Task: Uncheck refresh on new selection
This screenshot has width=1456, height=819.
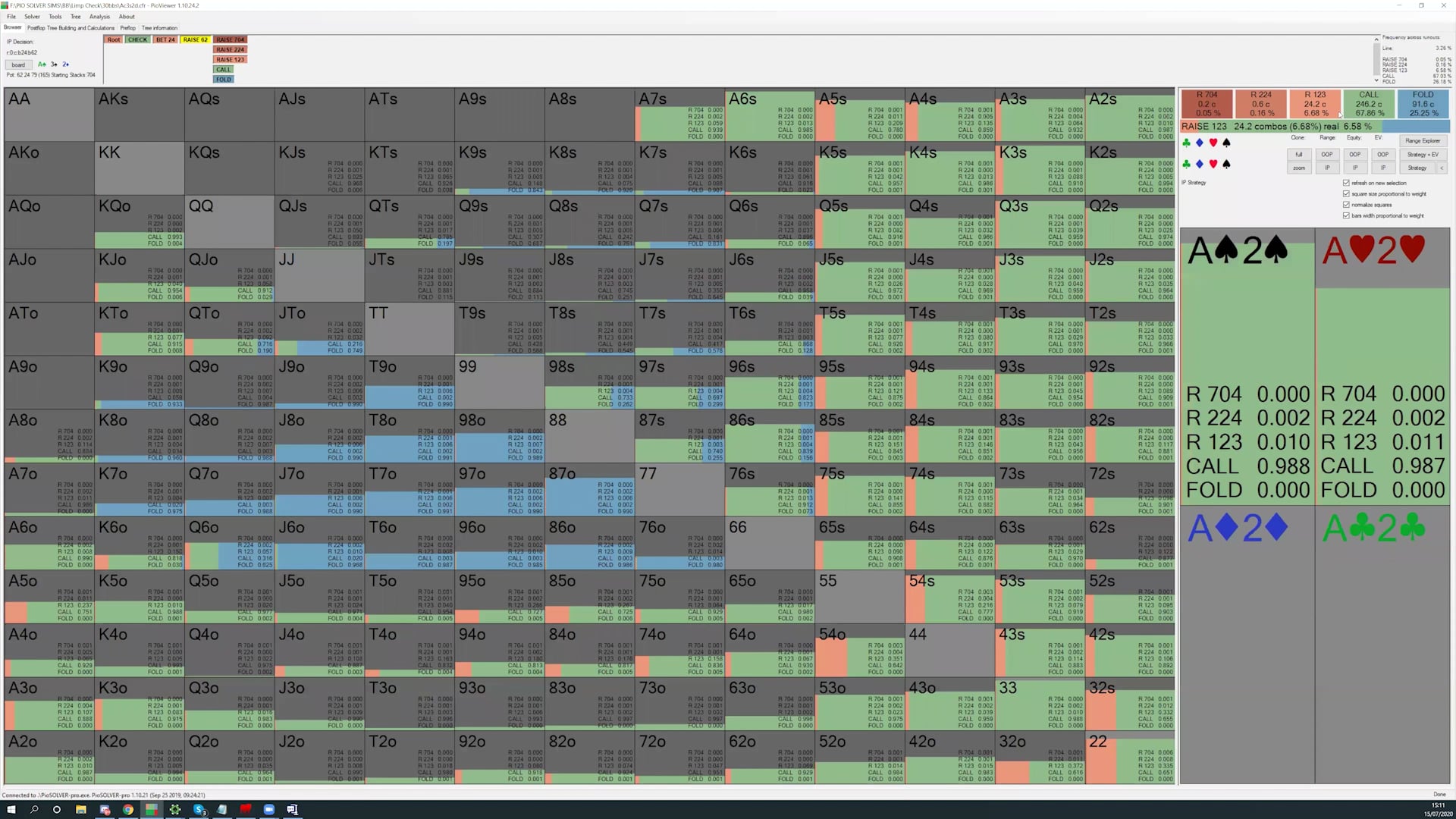Action: 1346,183
